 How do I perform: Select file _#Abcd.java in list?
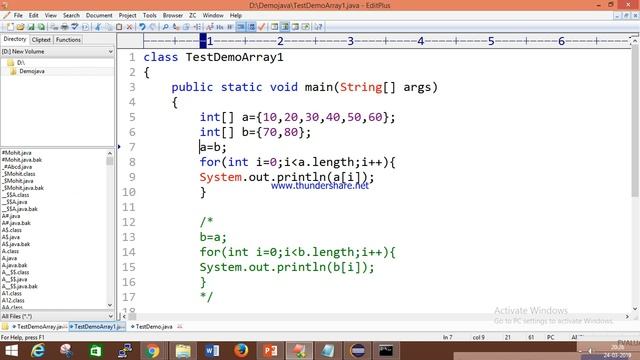[17, 167]
